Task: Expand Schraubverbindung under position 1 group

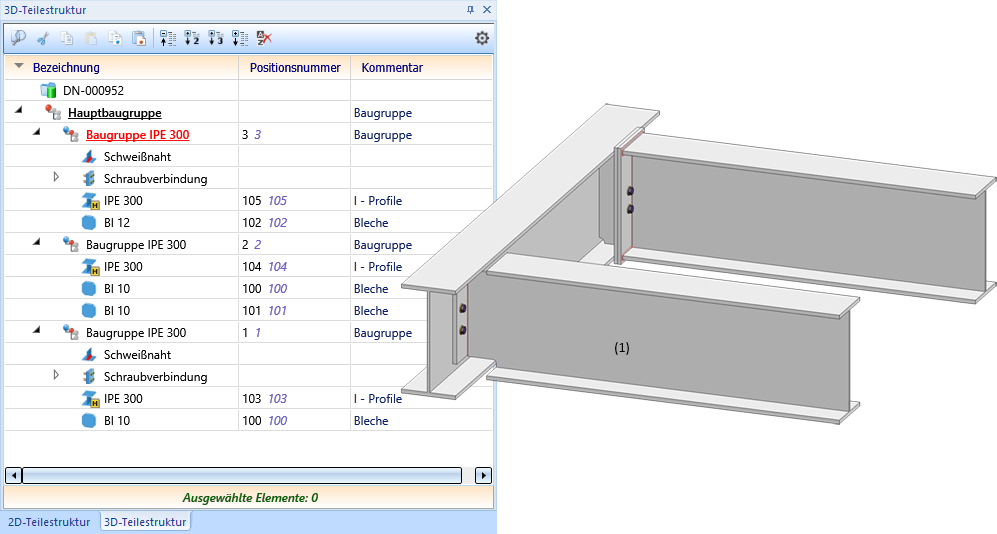Action: tap(56, 375)
